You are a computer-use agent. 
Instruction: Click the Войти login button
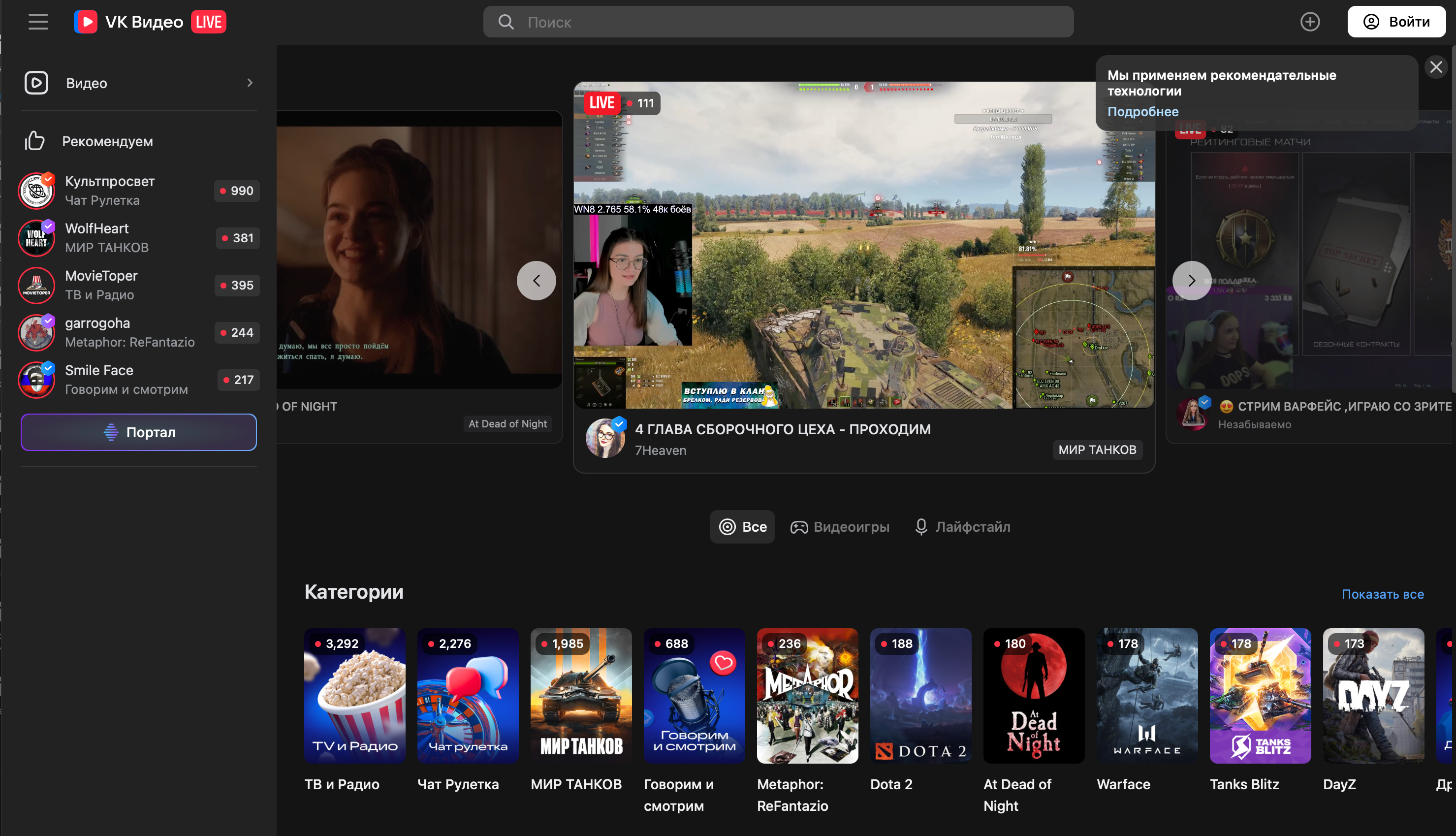tap(1396, 22)
